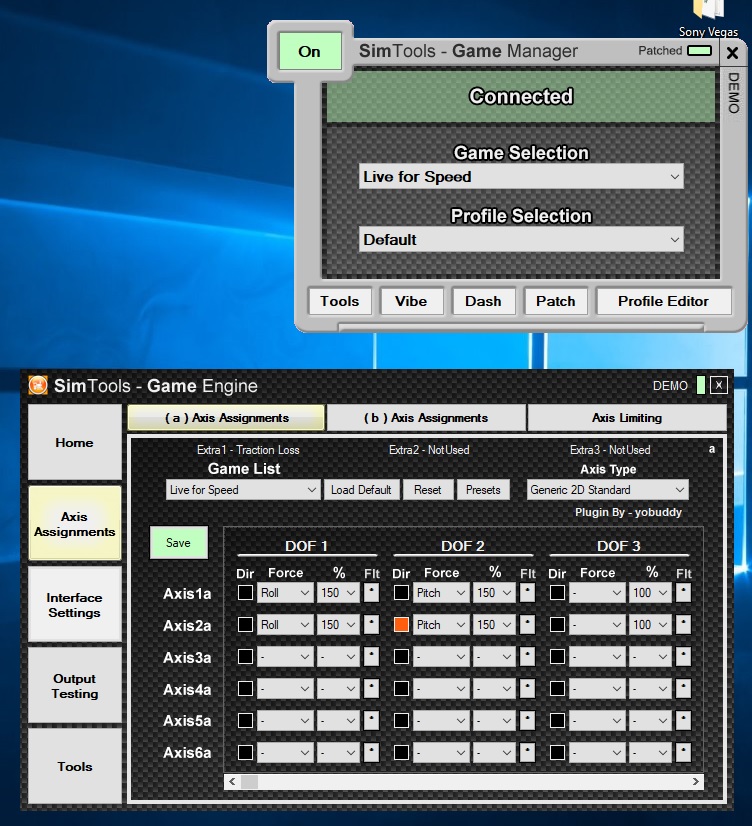Toggle Axis1a DOF 1 Dir checkbox
Viewport: 752px width, 826px height.
click(245, 593)
